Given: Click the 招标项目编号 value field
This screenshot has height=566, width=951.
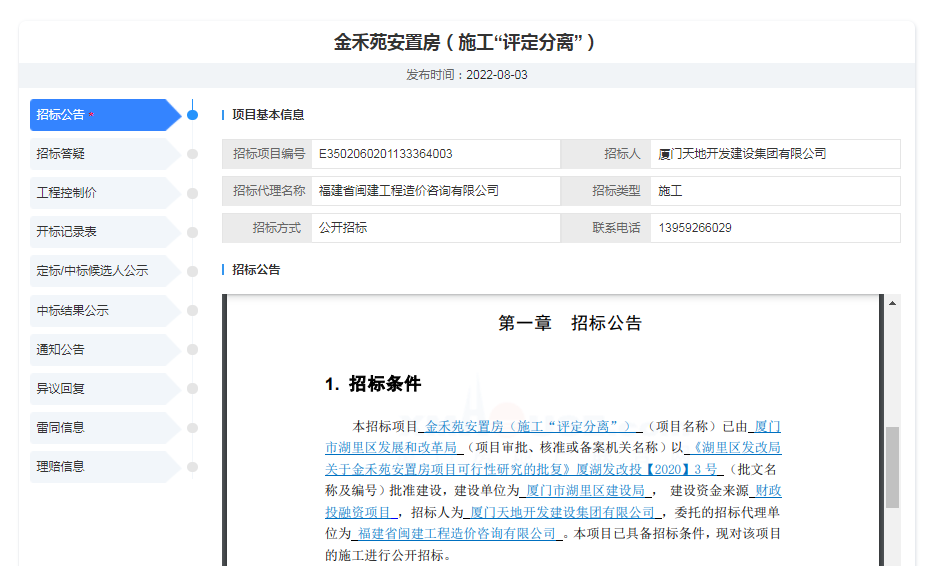Looking at the screenshot, I should point(435,154).
